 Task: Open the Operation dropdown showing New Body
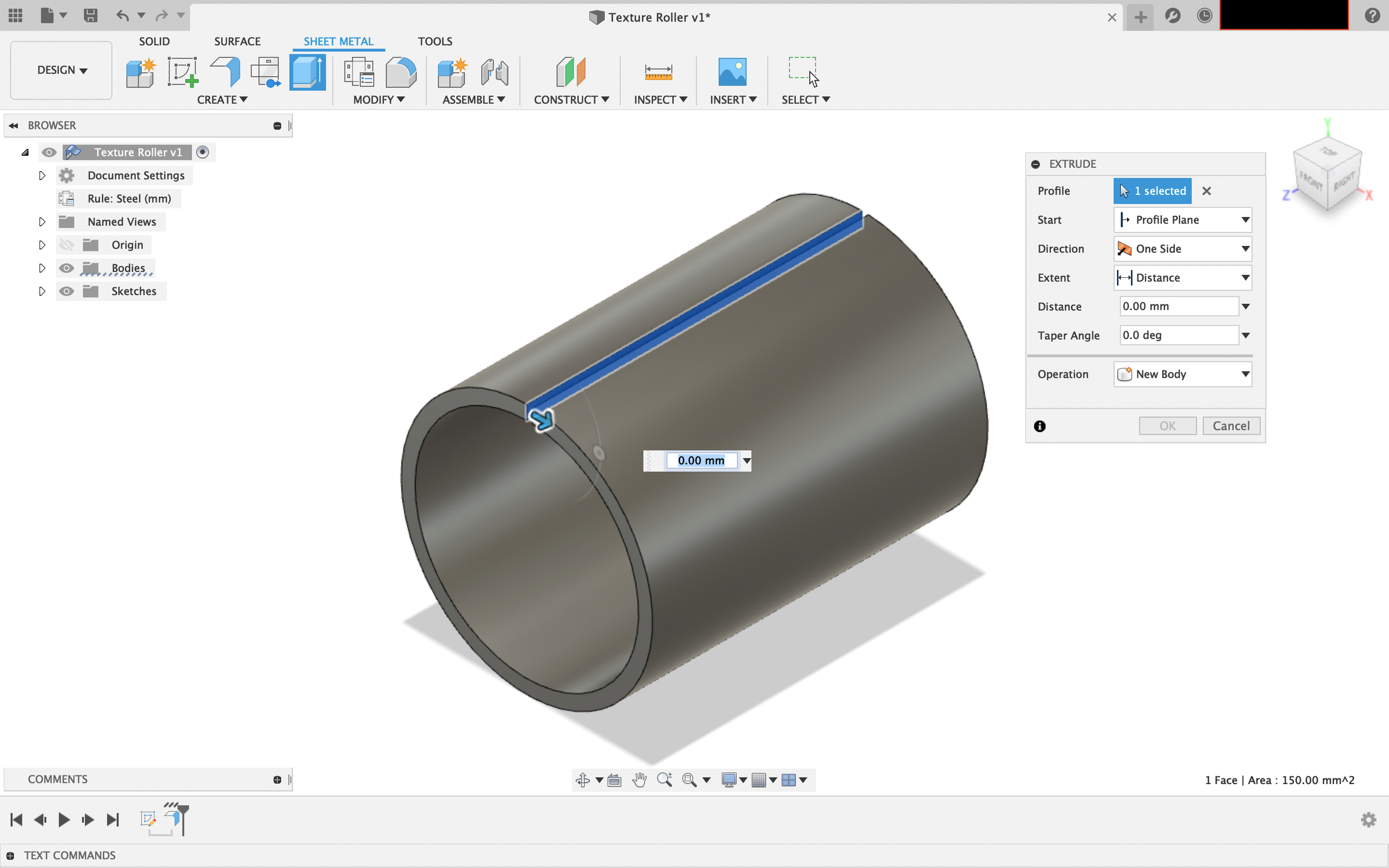(x=1182, y=374)
